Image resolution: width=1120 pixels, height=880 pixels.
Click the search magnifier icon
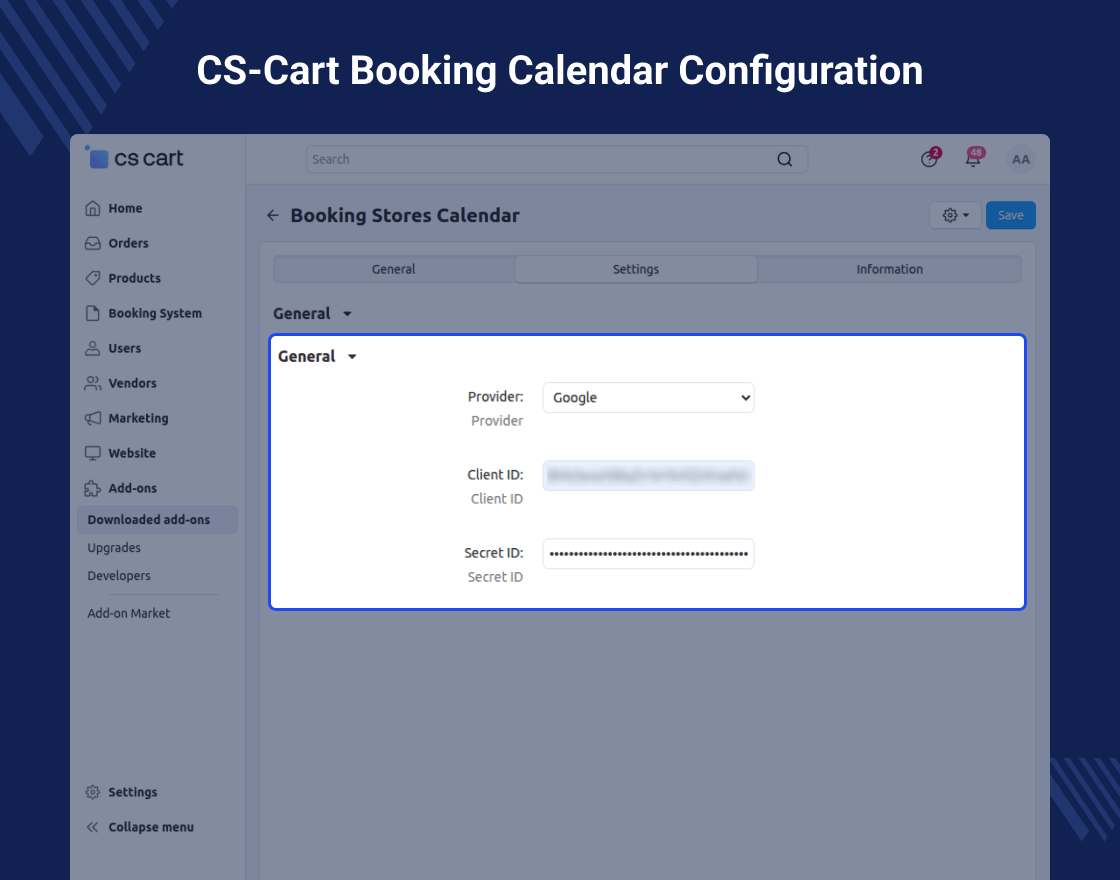[x=785, y=159]
